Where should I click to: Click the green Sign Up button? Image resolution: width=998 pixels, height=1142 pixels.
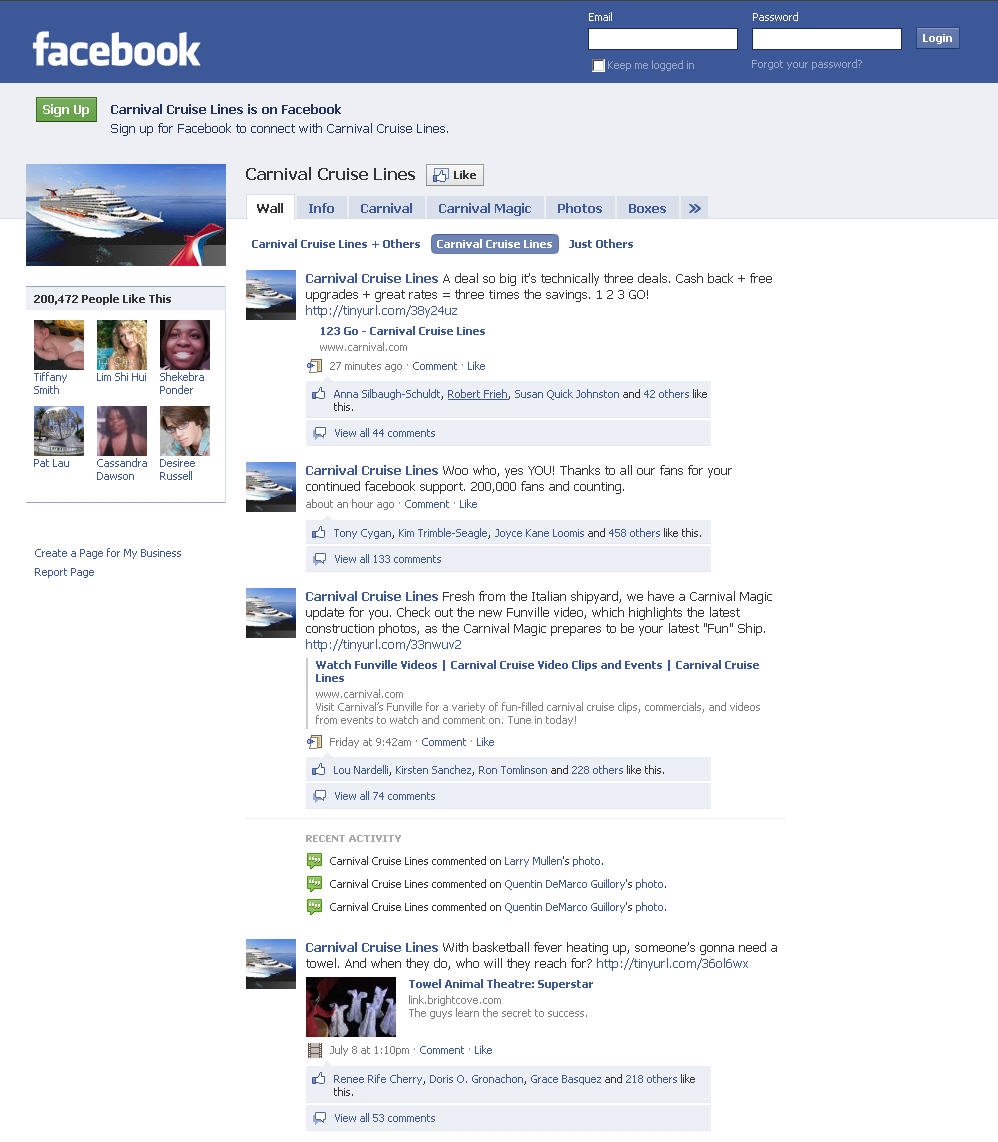click(x=66, y=109)
